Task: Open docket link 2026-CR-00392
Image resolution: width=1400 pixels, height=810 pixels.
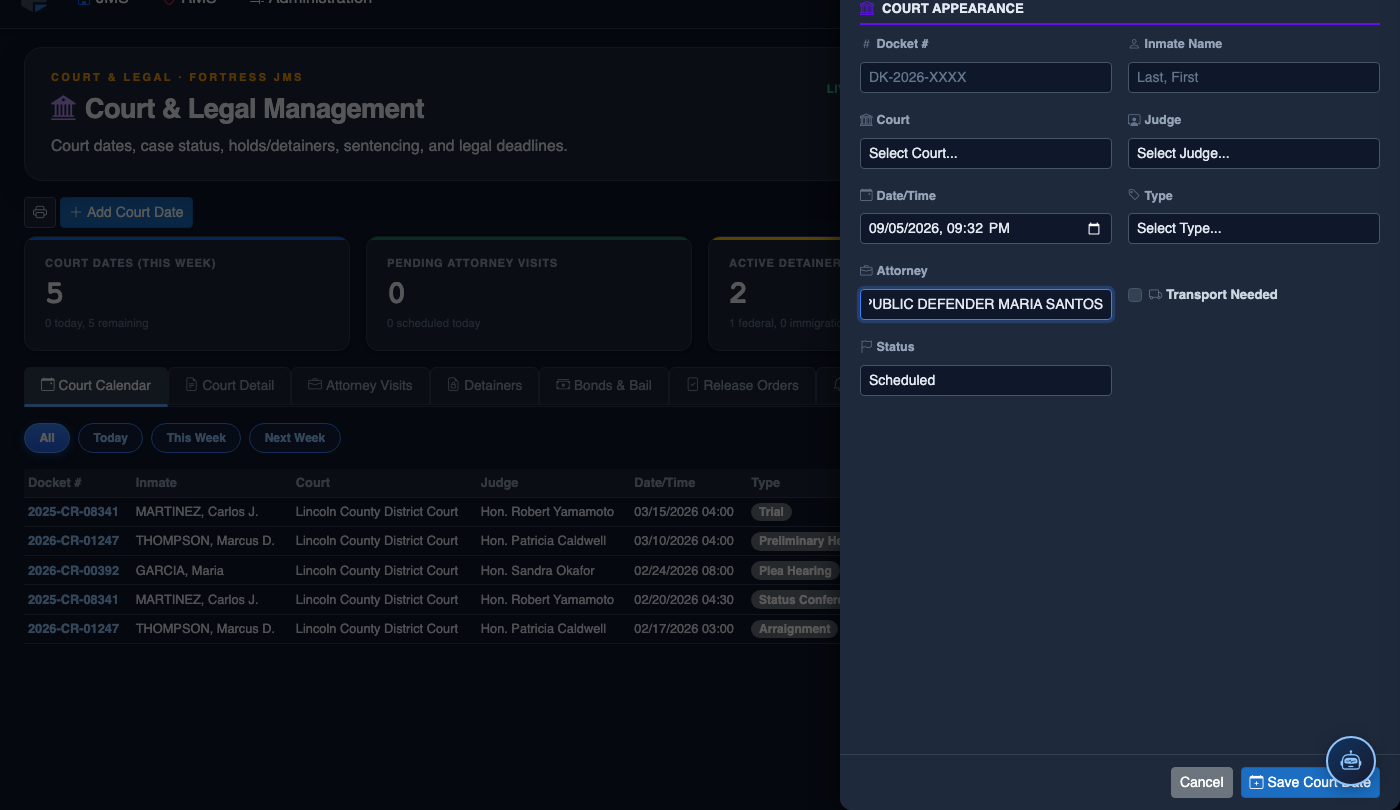Action: pos(73,570)
